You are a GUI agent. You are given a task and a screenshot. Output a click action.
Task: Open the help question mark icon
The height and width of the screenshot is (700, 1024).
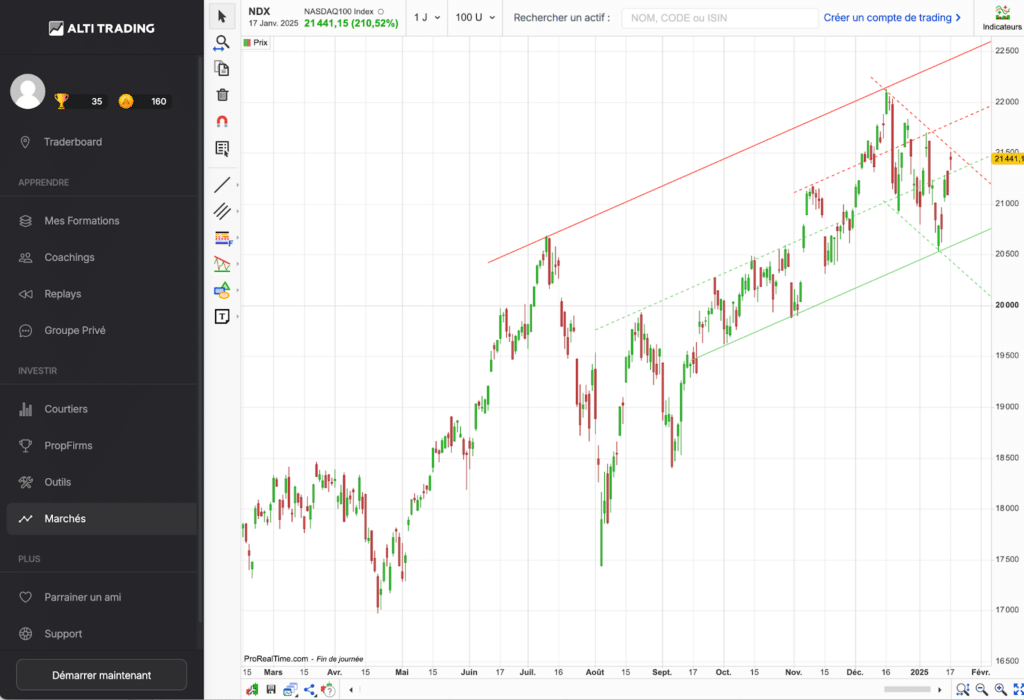click(x=328, y=690)
